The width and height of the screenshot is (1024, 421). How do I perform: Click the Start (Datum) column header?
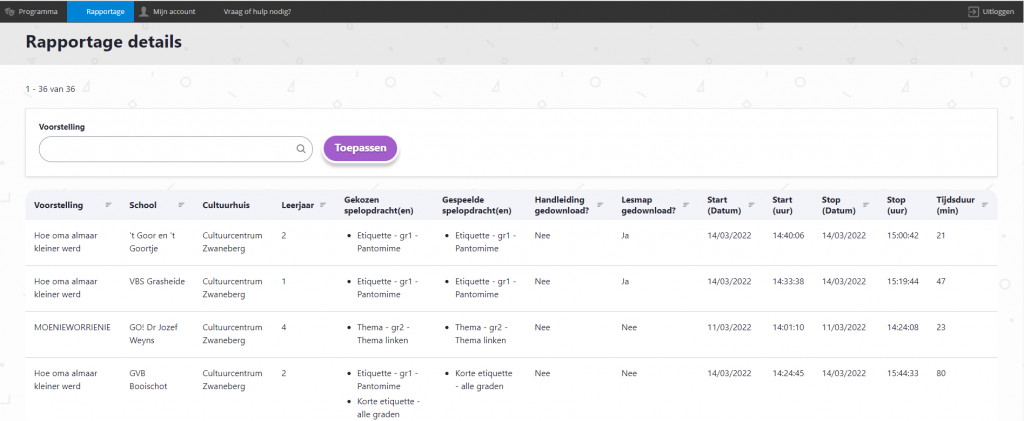click(x=724, y=204)
